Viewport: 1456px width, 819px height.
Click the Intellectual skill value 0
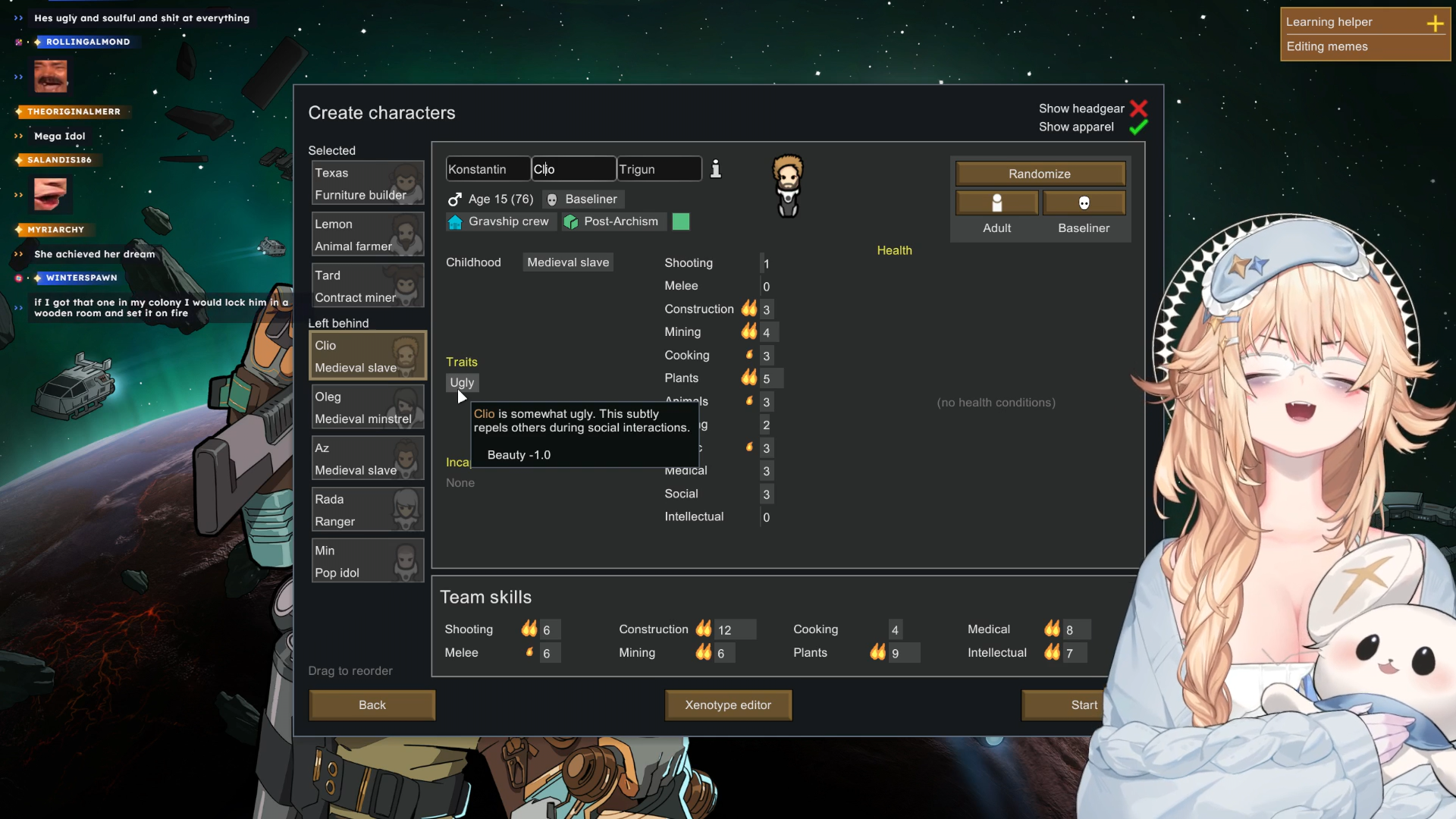tap(766, 517)
